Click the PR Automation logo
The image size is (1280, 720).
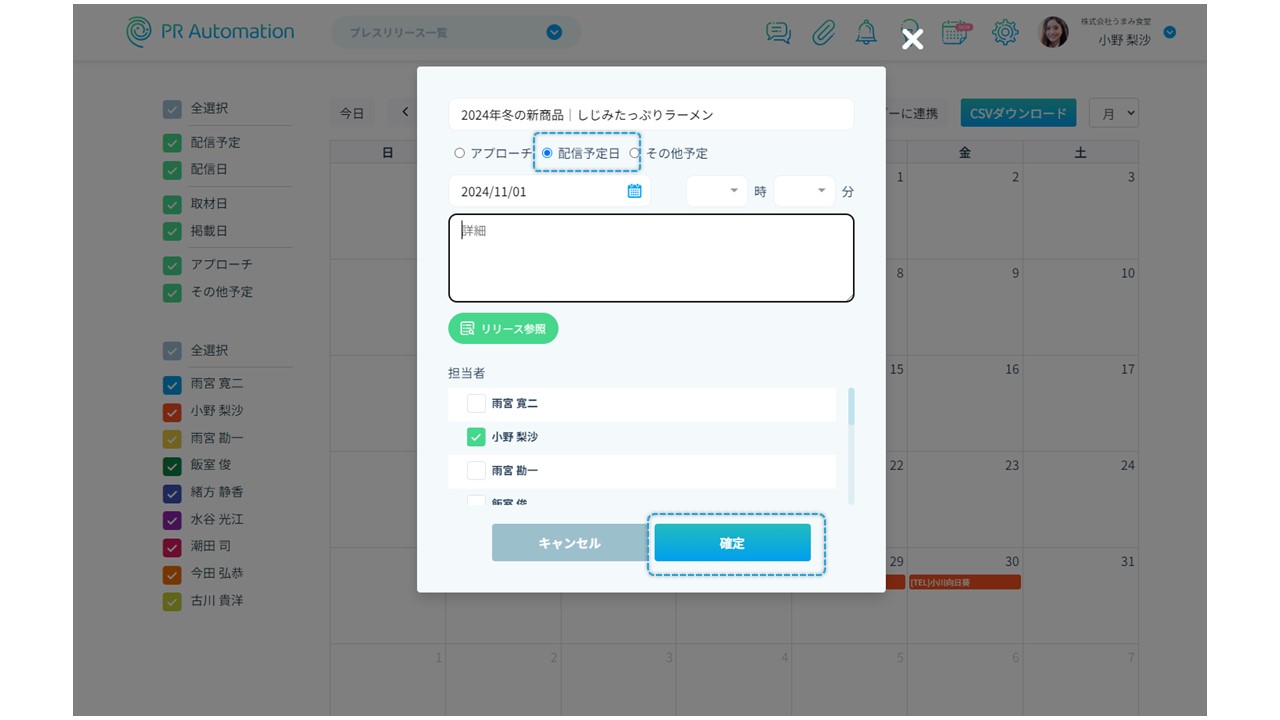pos(210,32)
